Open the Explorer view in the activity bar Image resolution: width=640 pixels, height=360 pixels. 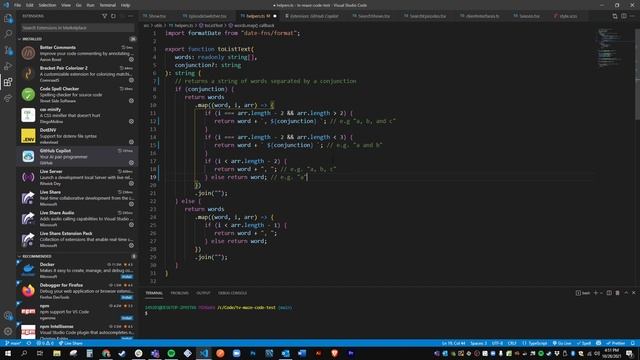pyautogui.click(x=8, y=18)
